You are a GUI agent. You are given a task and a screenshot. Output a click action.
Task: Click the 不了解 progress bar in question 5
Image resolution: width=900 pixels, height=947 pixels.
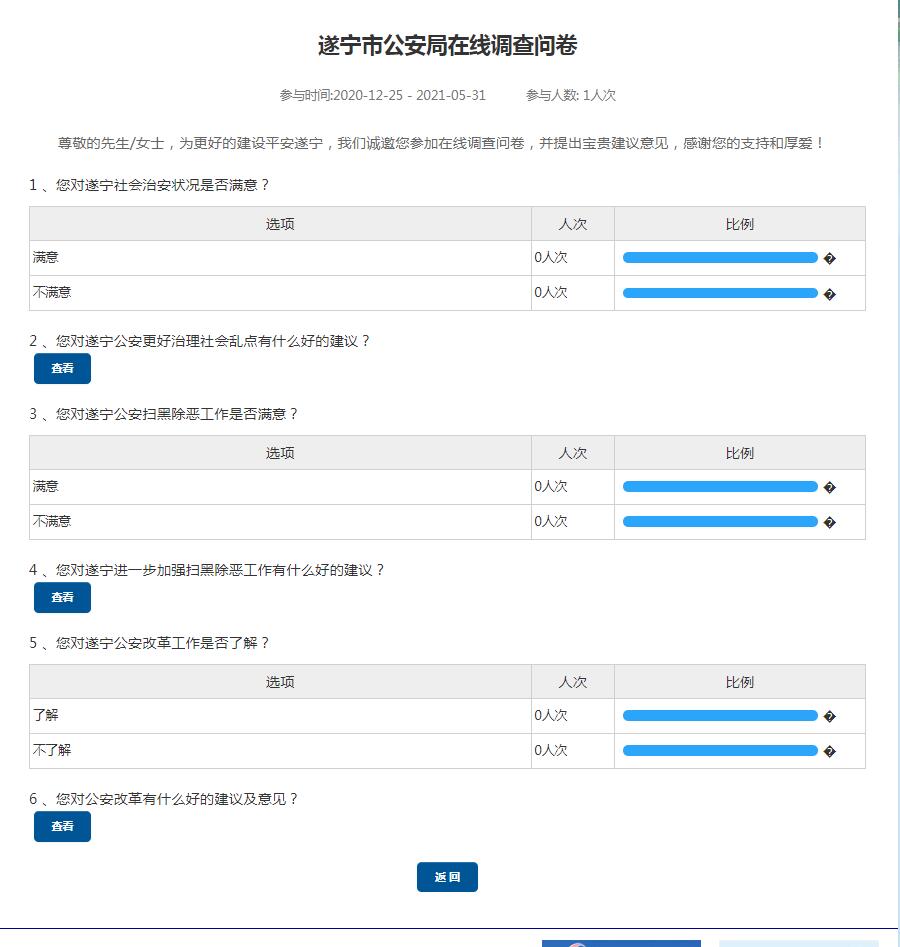click(x=720, y=750)
